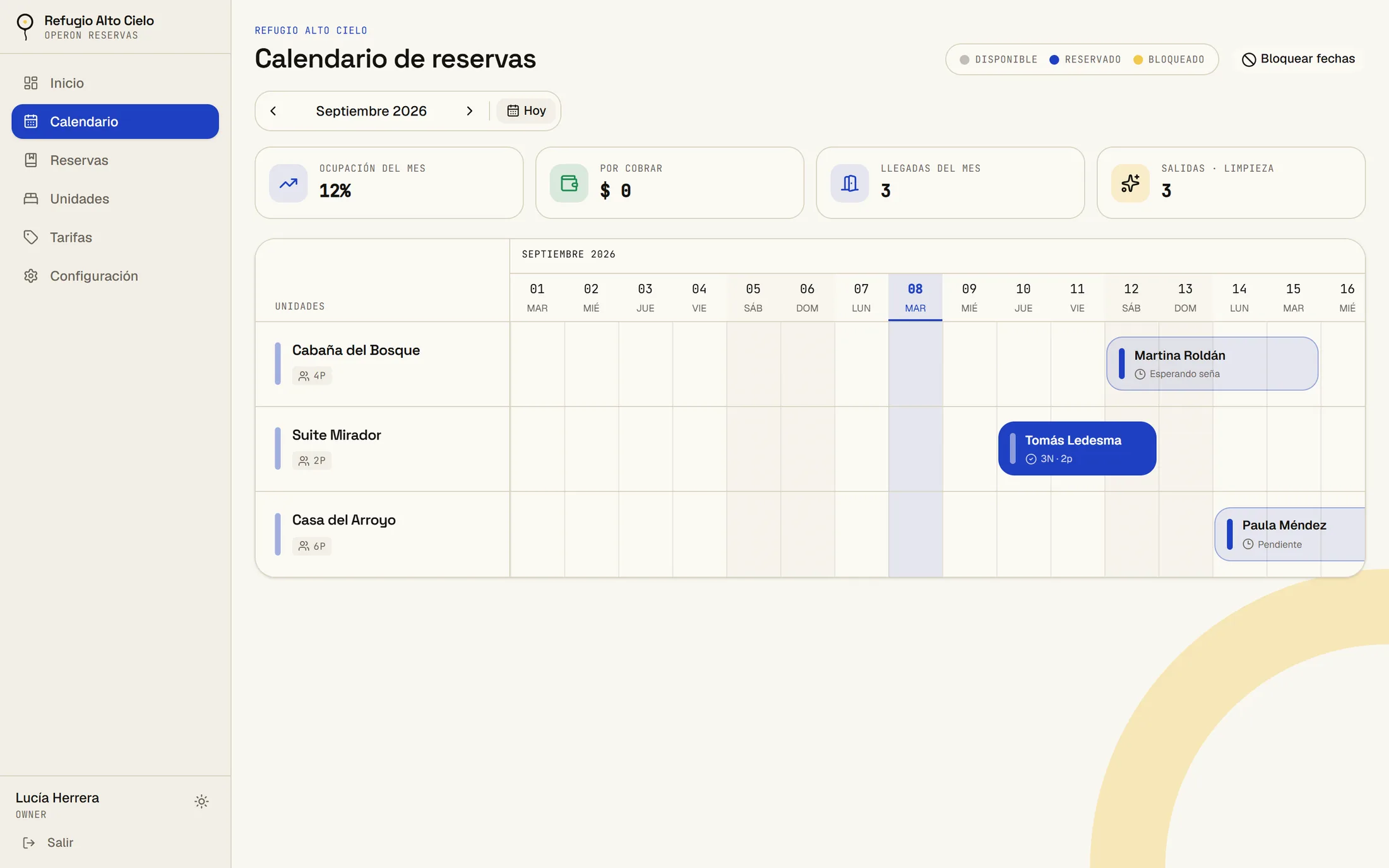Select the Calendario menu item
This screenshot has width=1389, height=868.
tap(115, 121)
